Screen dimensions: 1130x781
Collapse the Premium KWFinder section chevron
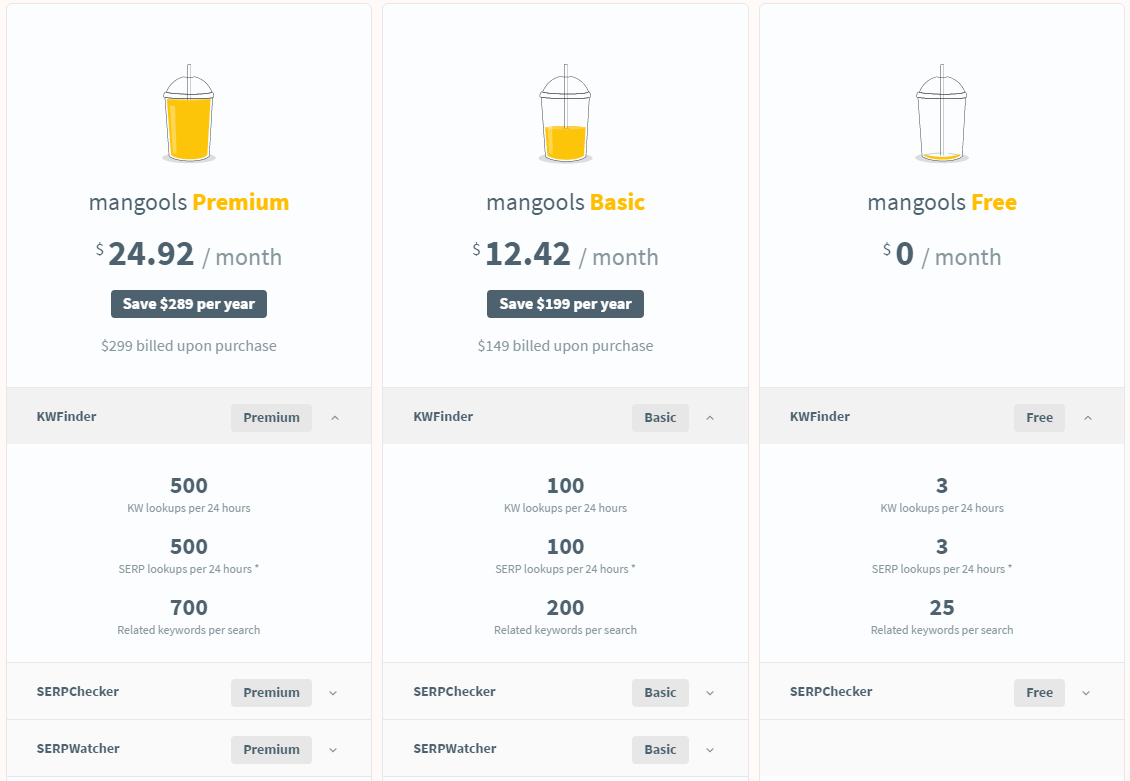pos(335,418)
